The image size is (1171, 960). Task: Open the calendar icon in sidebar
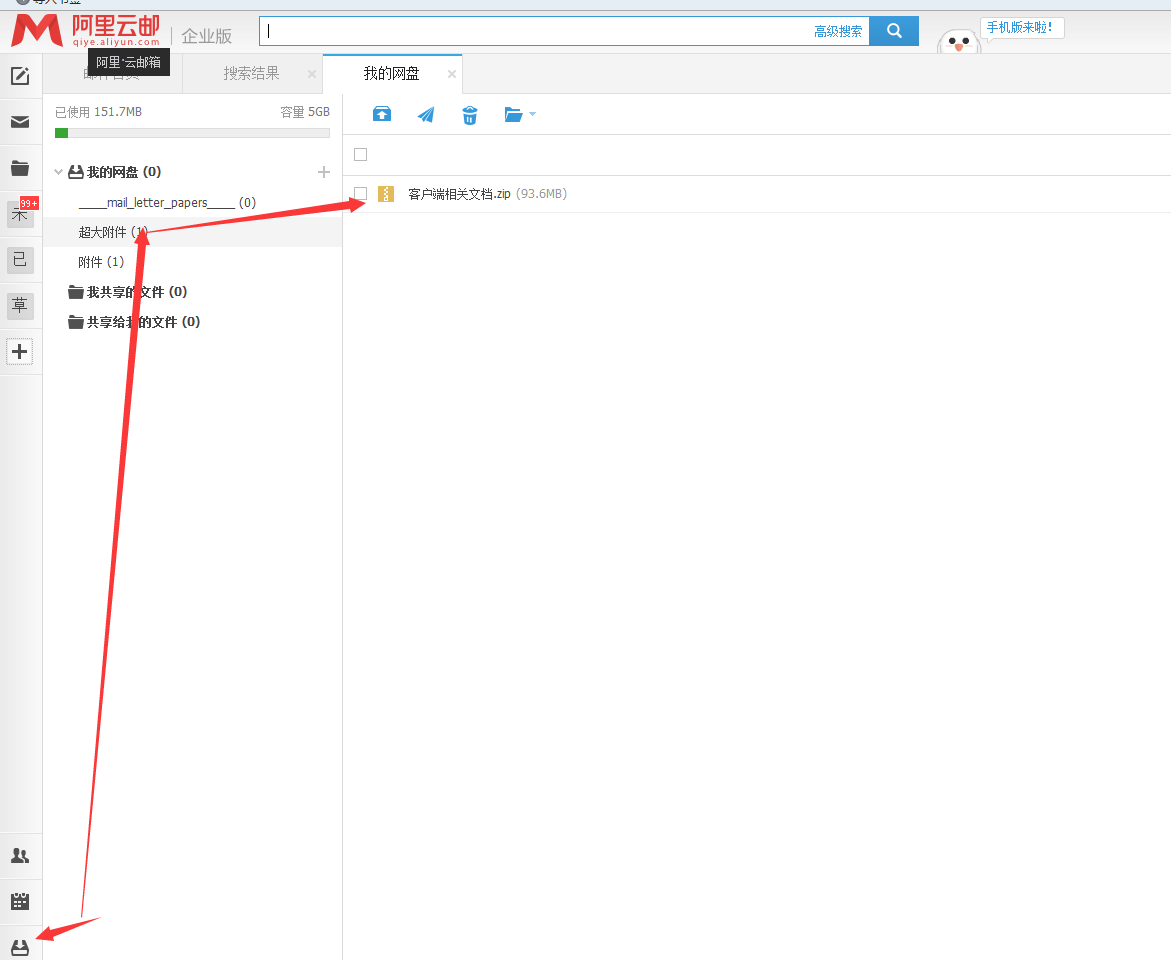(x=20, y=901)
